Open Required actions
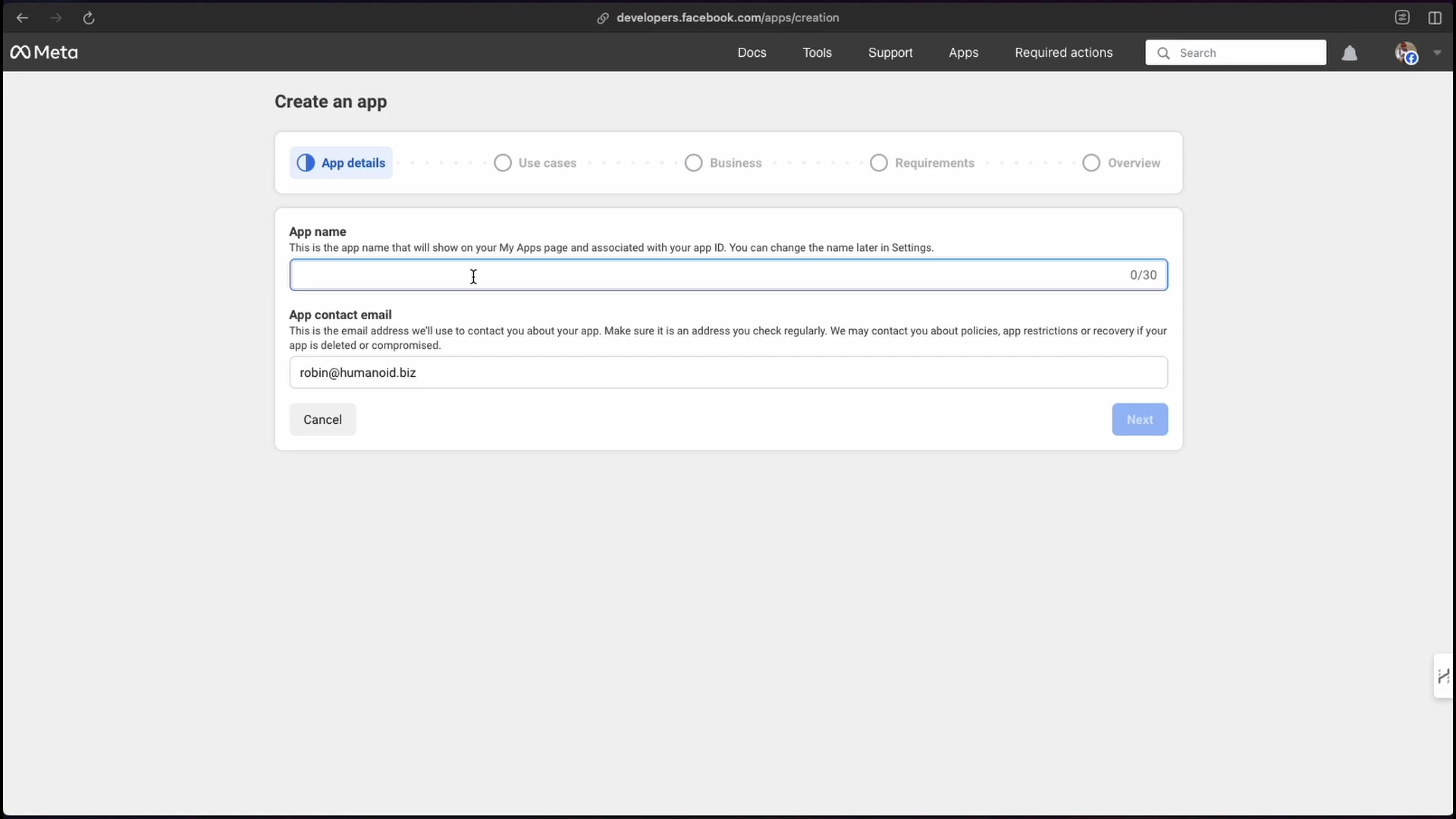 tap(1063, 52)
